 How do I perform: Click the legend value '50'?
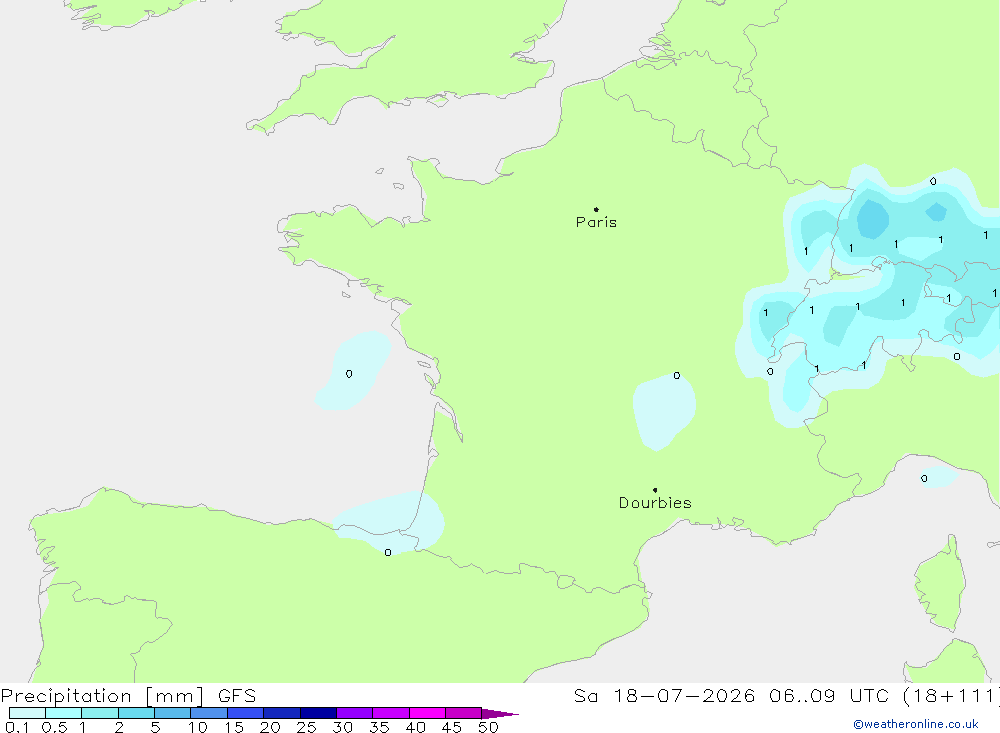489,727
